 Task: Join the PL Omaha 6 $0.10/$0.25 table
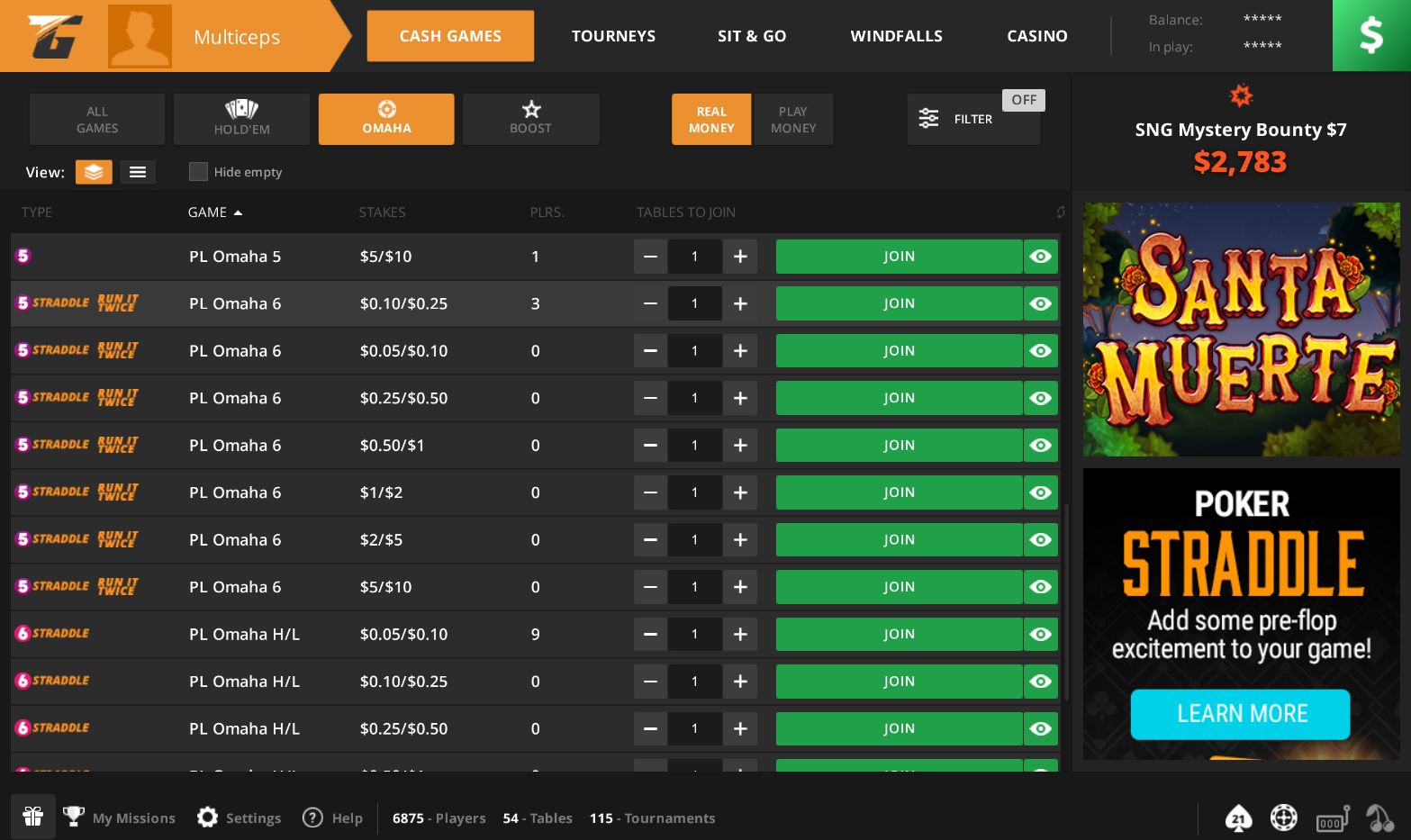point(898,303)
